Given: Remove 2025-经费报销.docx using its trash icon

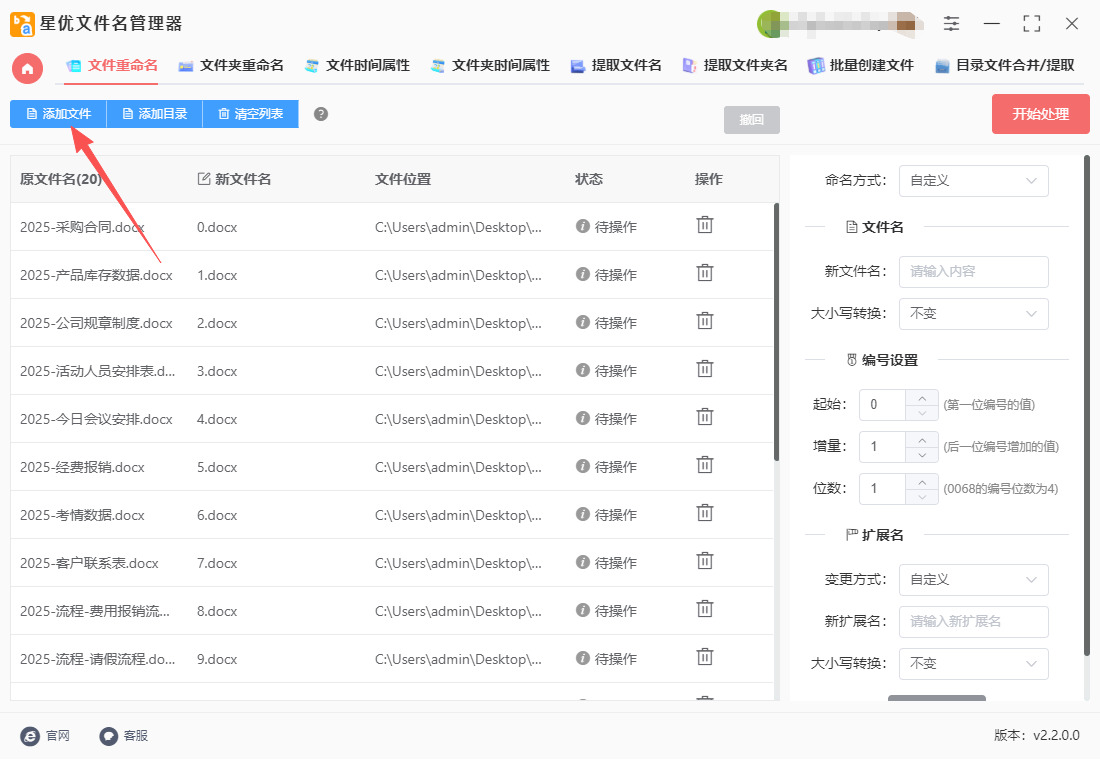Looking at the screenshot, I should [705, 465].
